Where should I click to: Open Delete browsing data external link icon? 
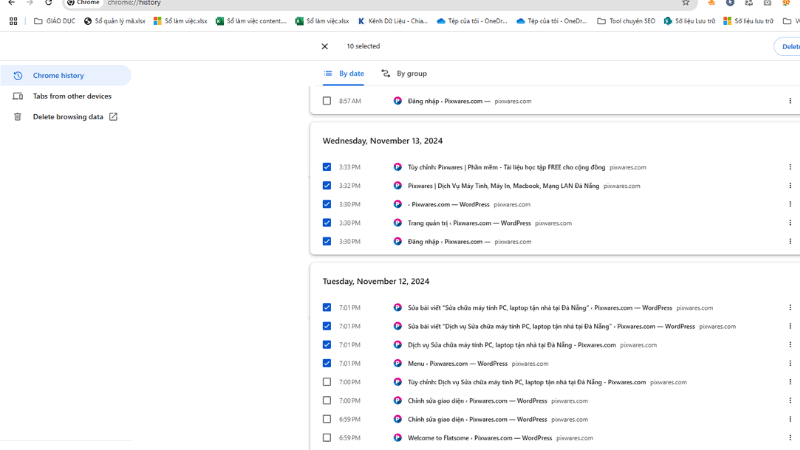pyautogui.click(x=113, y=117)
